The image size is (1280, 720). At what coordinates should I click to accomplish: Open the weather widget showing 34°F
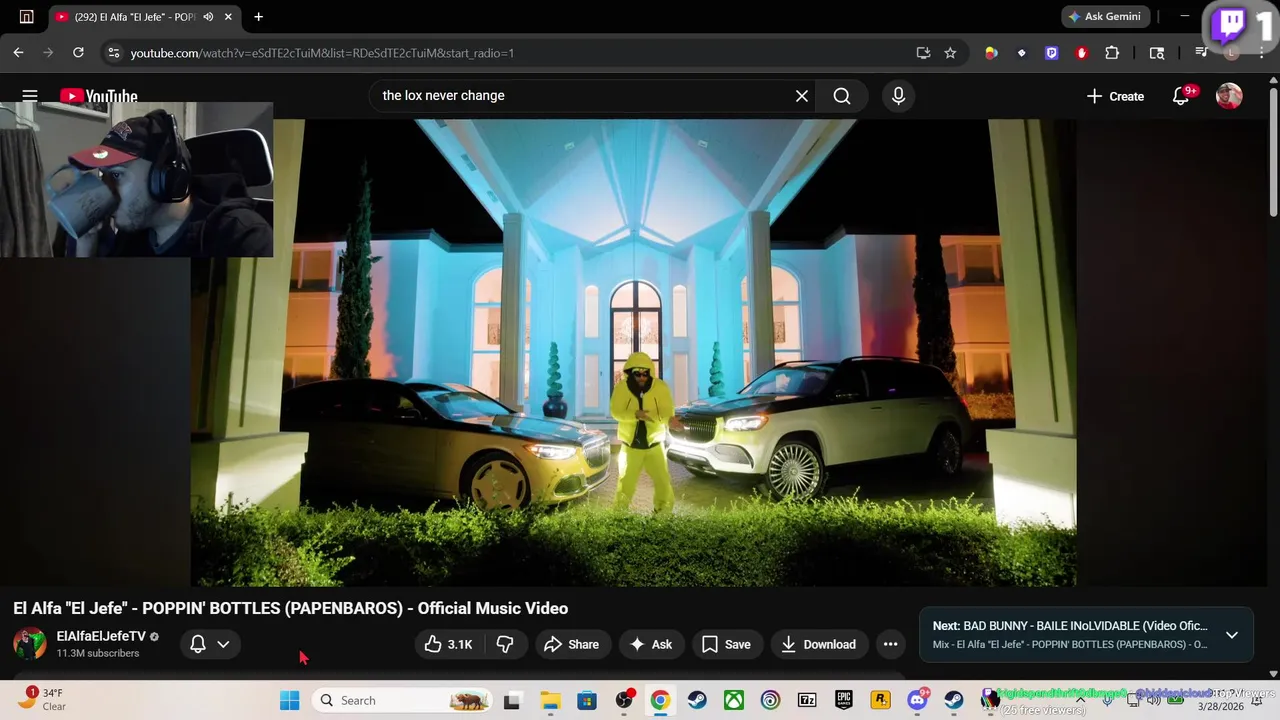coord(42,700)
